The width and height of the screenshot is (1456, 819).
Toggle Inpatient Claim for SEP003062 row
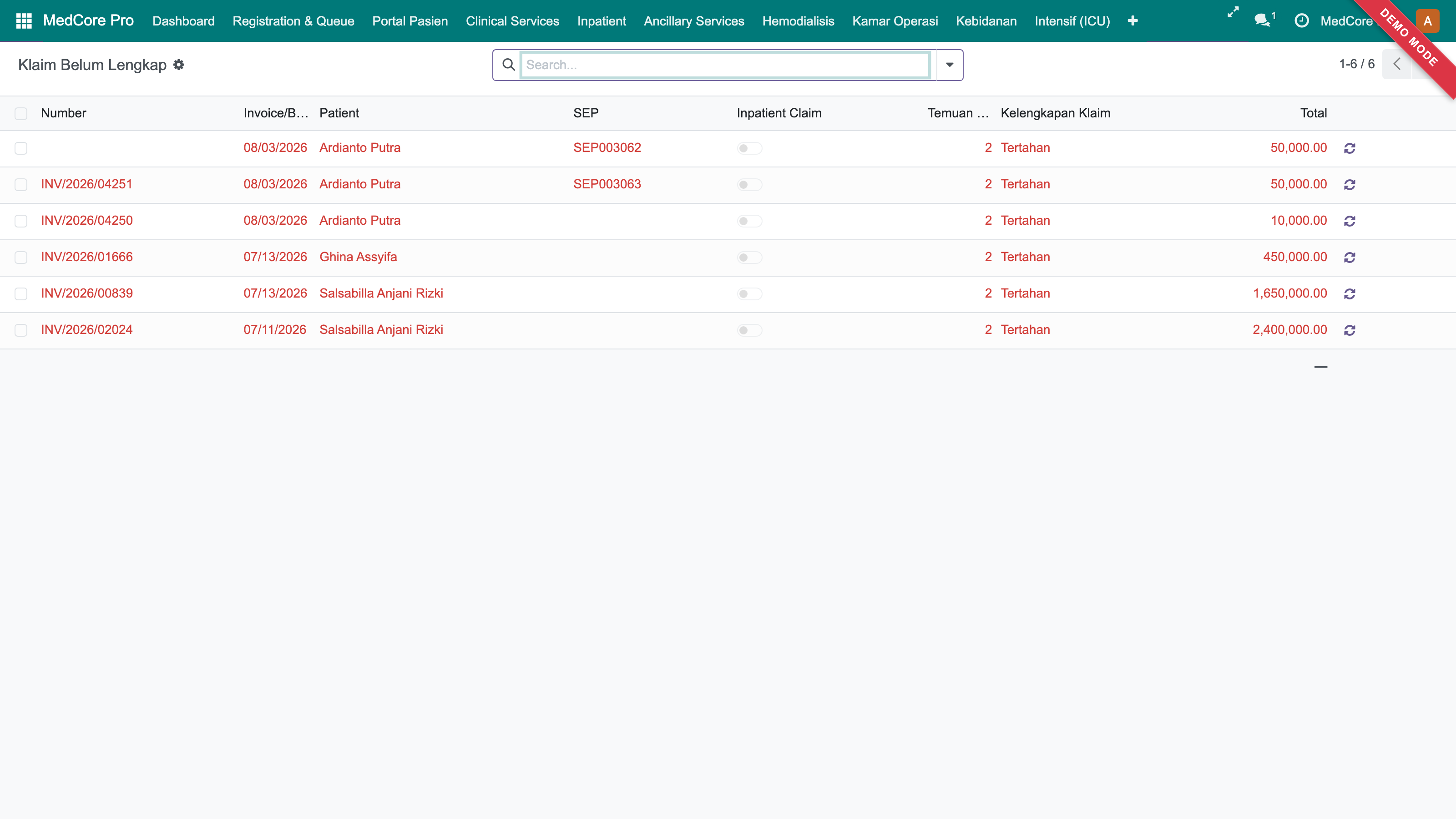pyautogui.click(x=749, y=148)
